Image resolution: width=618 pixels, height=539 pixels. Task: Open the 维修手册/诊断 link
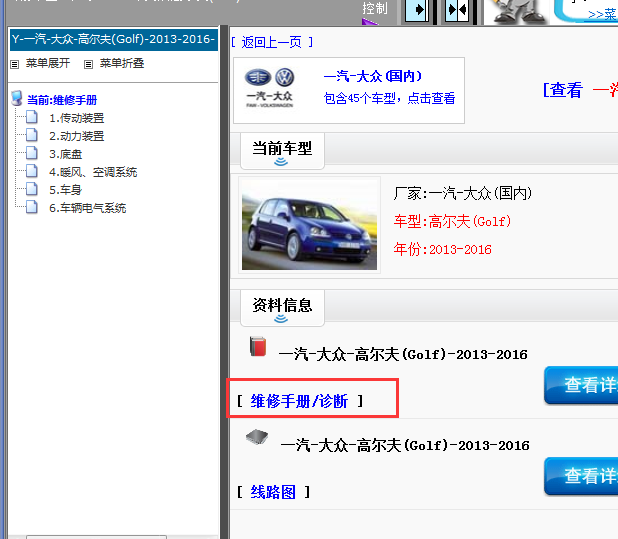(x=300, y=401)
